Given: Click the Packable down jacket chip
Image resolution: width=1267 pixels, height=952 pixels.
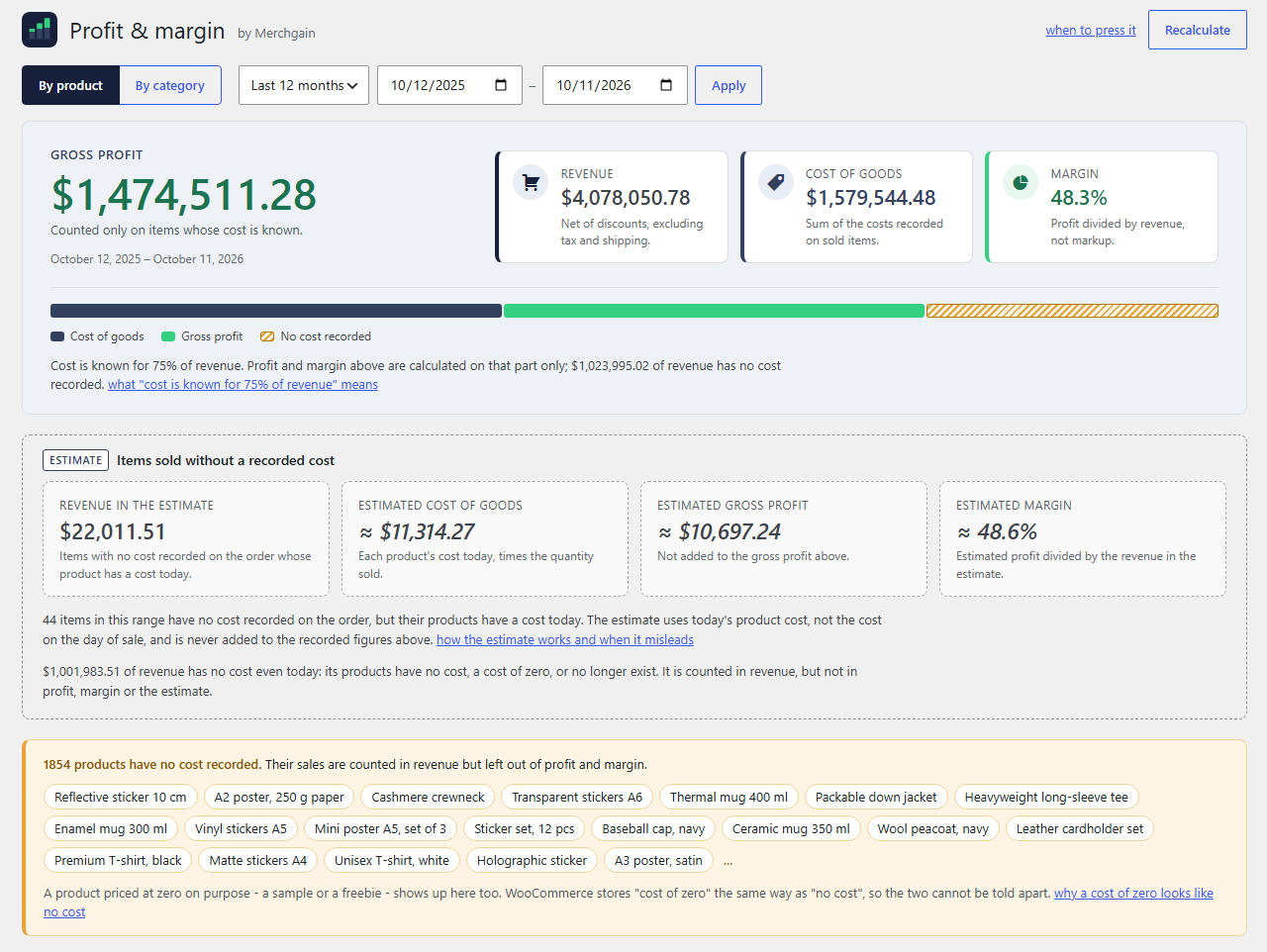Looking at the screenshot, I should click(x=876, y=798).
